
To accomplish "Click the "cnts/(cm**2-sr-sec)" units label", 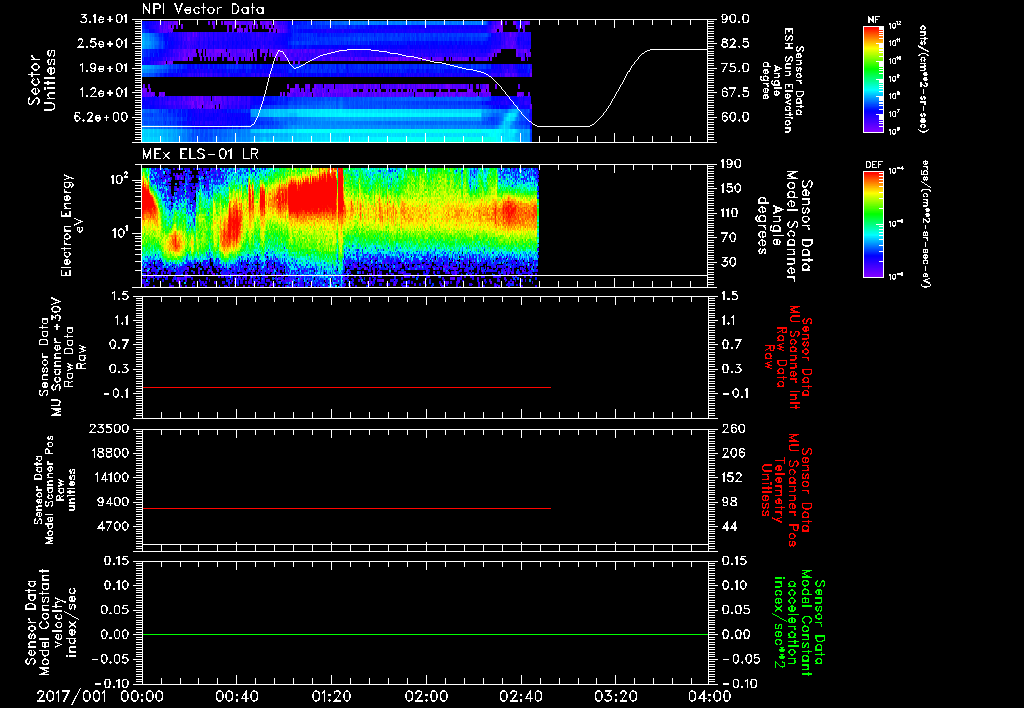I will click(923, 79).
